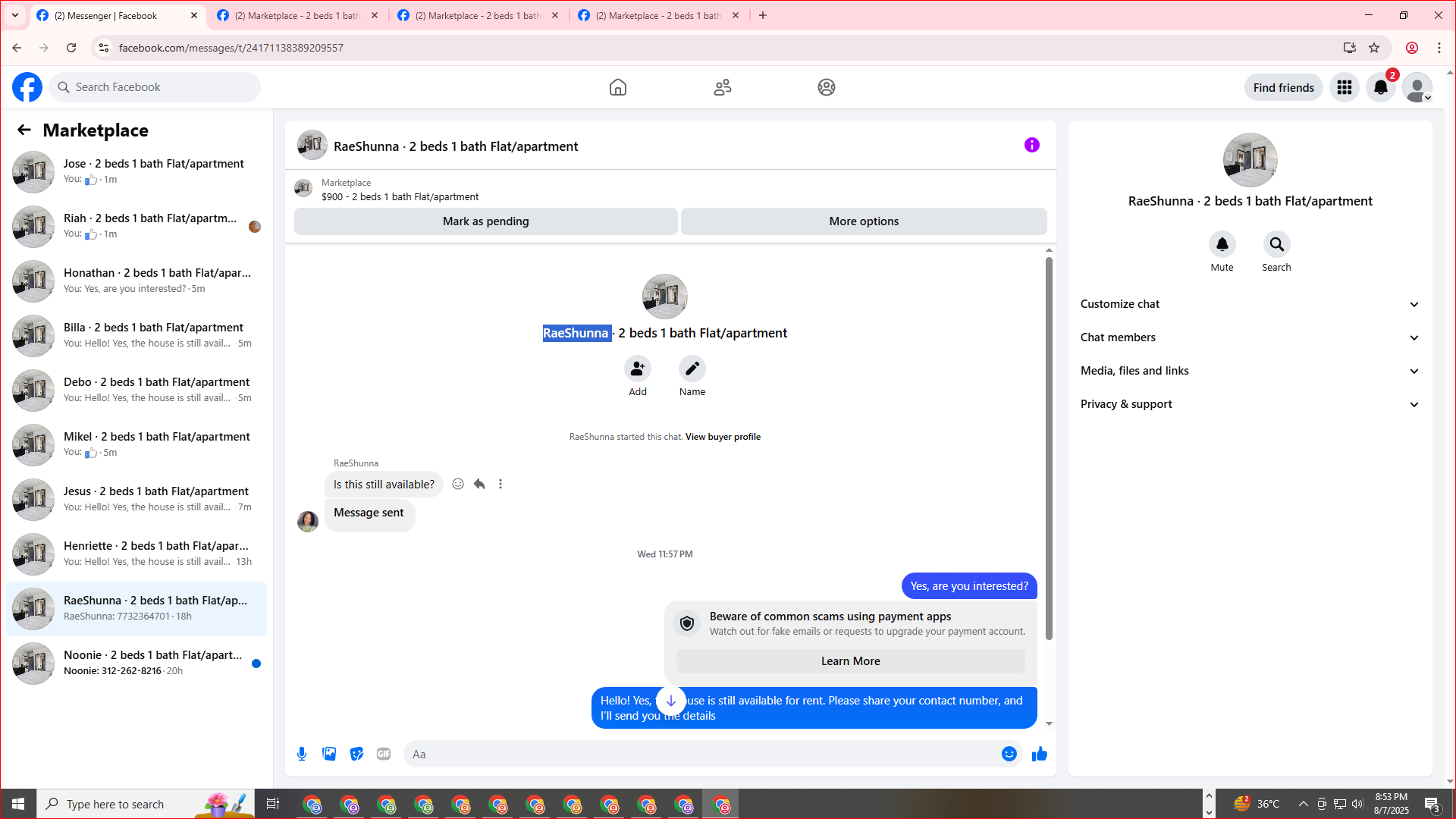Bookmark this page with the star icon
Viewport: 1456px width, 819px height.
[x=1374, y=48]
